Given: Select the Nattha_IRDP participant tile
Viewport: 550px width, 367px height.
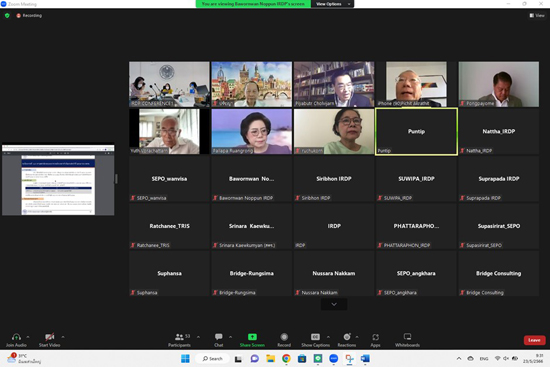Looking at the screenshot, I should pyautogui.click(x=498, y=131).
